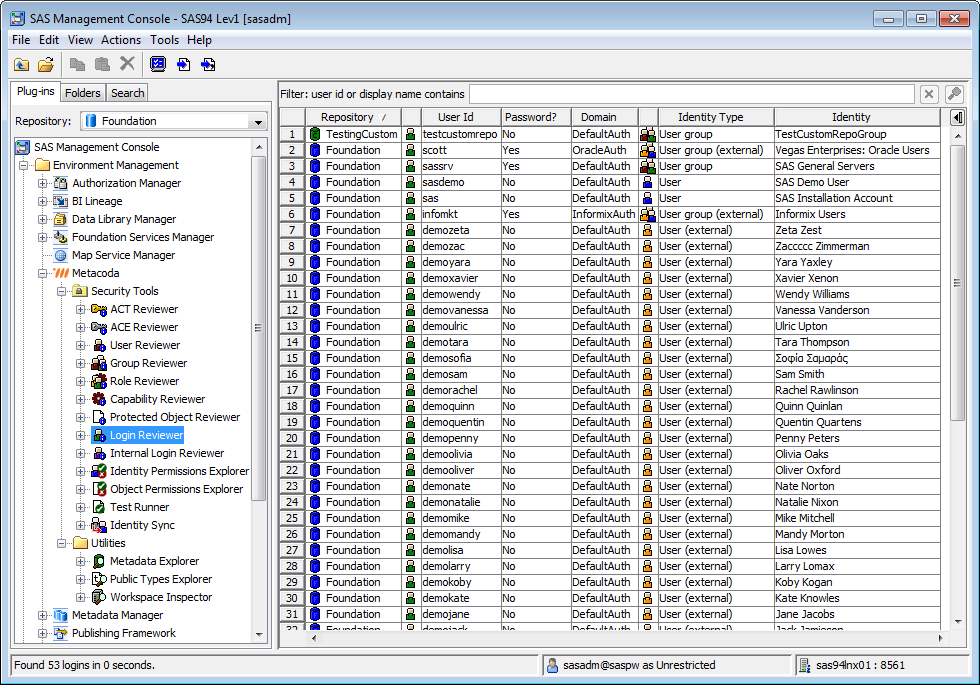Screen dimensions: 980x685
Task: Click the table horizontal scroll right arrow
Action: 940,638
